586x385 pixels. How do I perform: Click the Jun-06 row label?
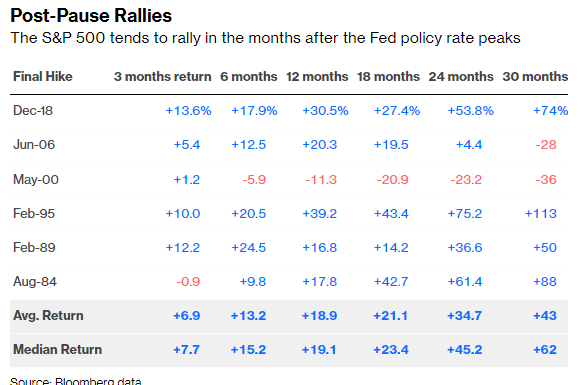point(34,145)
